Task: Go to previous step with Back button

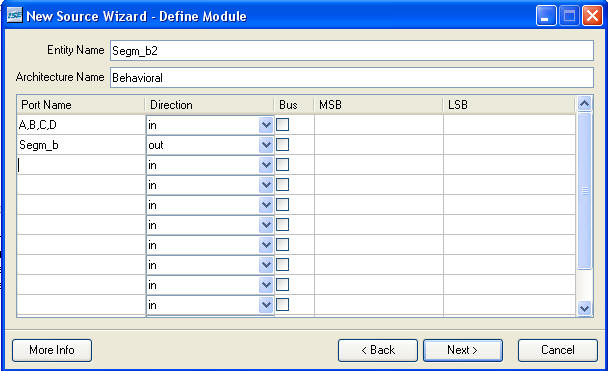Action: [x=378, y=350]
